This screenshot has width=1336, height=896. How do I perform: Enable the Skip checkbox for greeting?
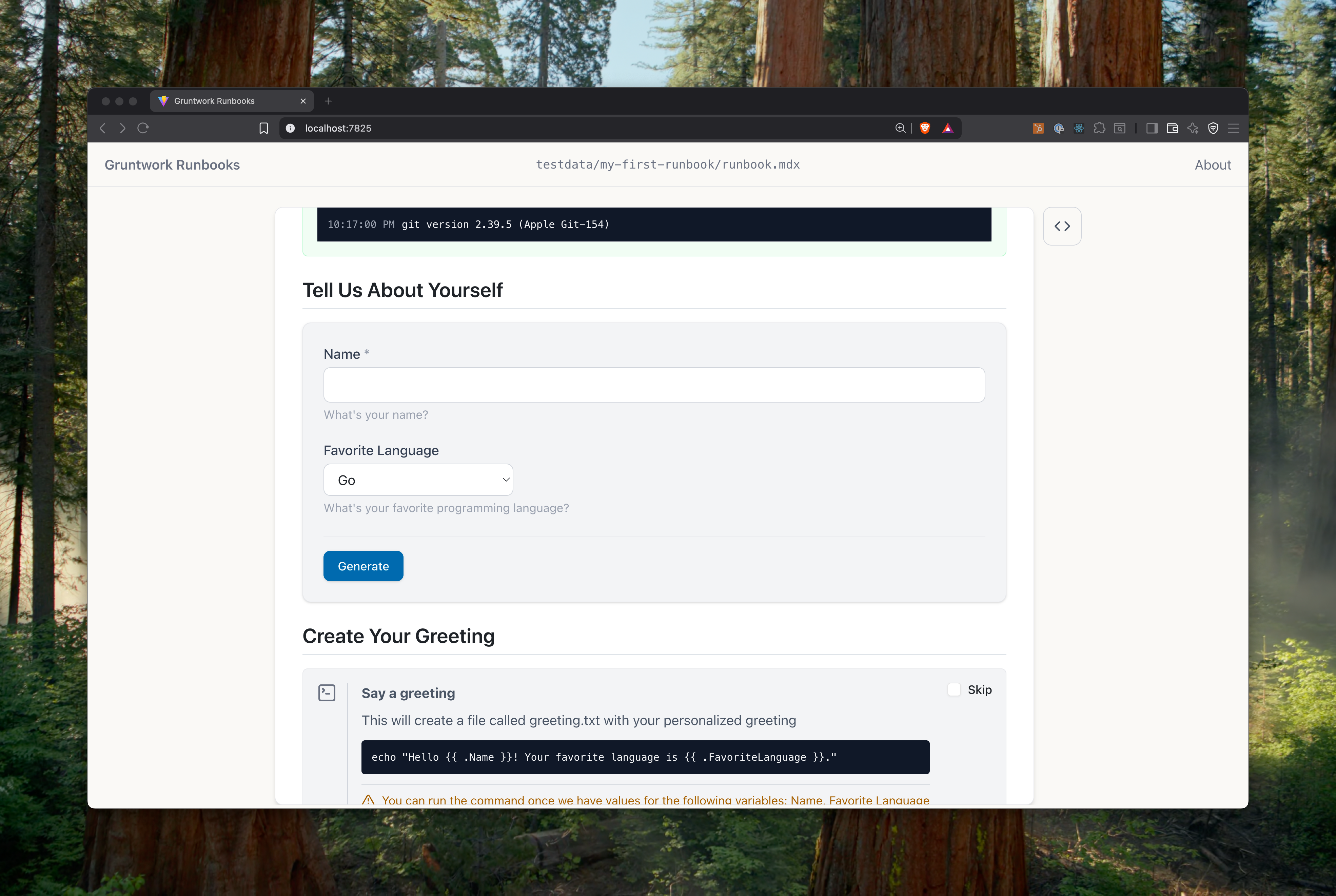point(954,690)
